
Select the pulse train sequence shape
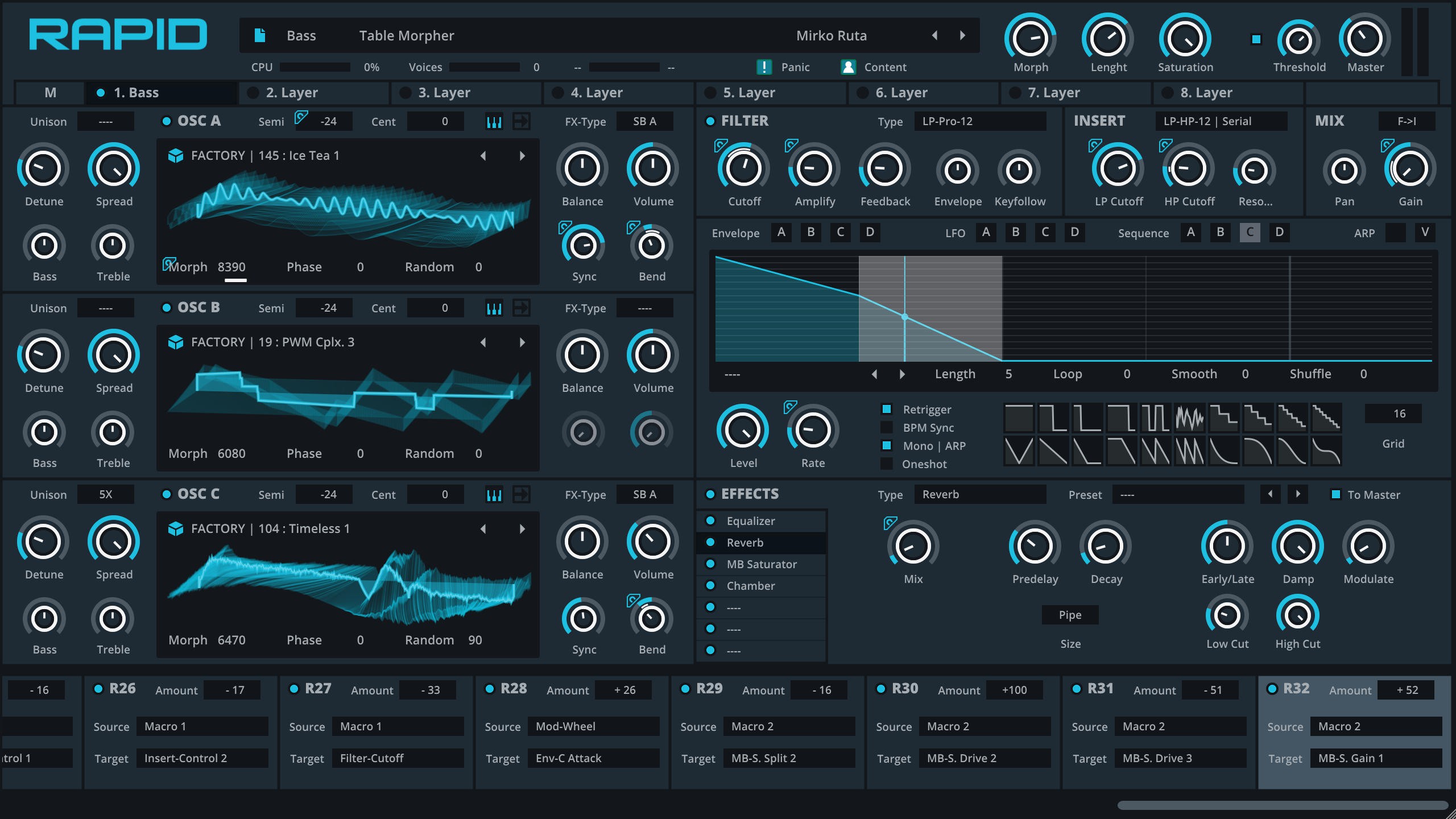[1155, 418]
